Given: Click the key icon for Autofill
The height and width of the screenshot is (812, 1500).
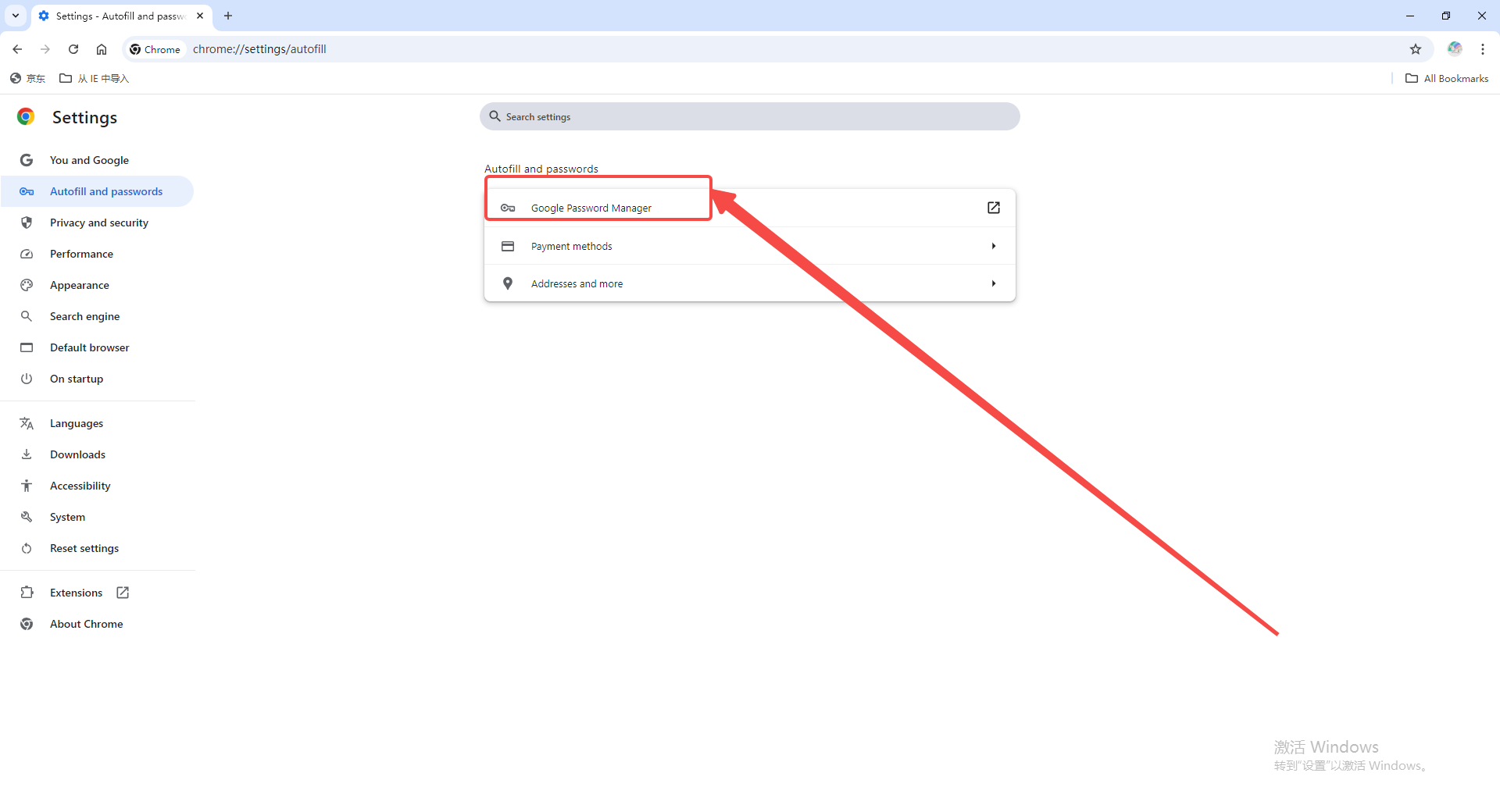Looking at the screenshot, I should click(27, 191).
